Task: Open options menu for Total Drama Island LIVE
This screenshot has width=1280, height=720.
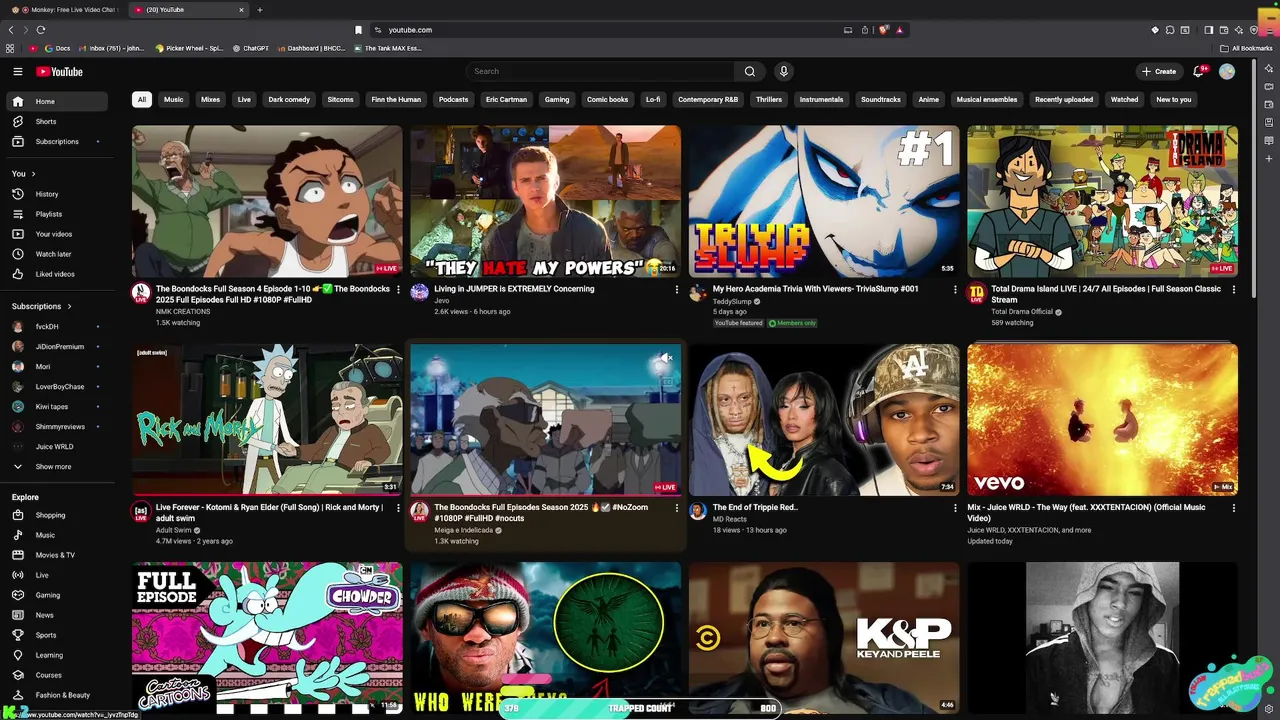Action: (1233, 289)
